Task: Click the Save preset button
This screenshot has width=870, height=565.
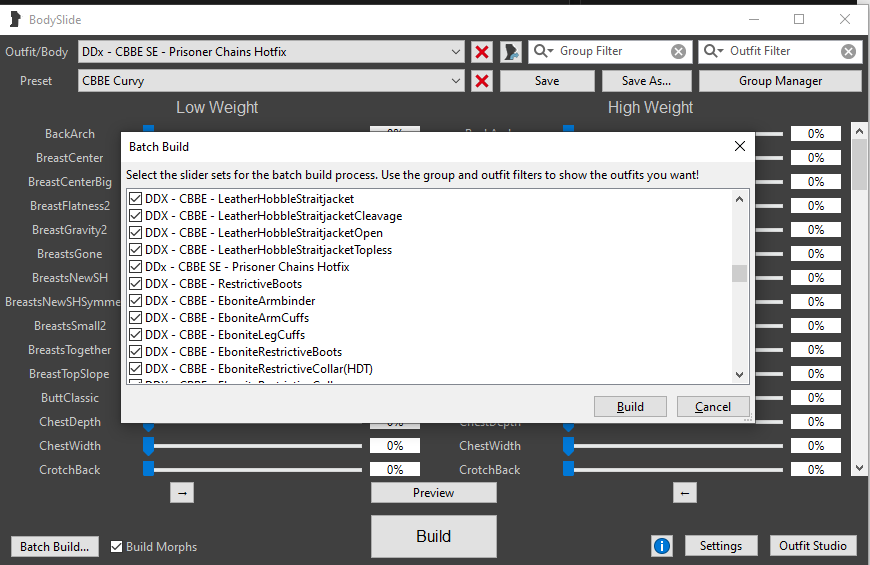Action: pyautogui.click(x=547, y=81)
